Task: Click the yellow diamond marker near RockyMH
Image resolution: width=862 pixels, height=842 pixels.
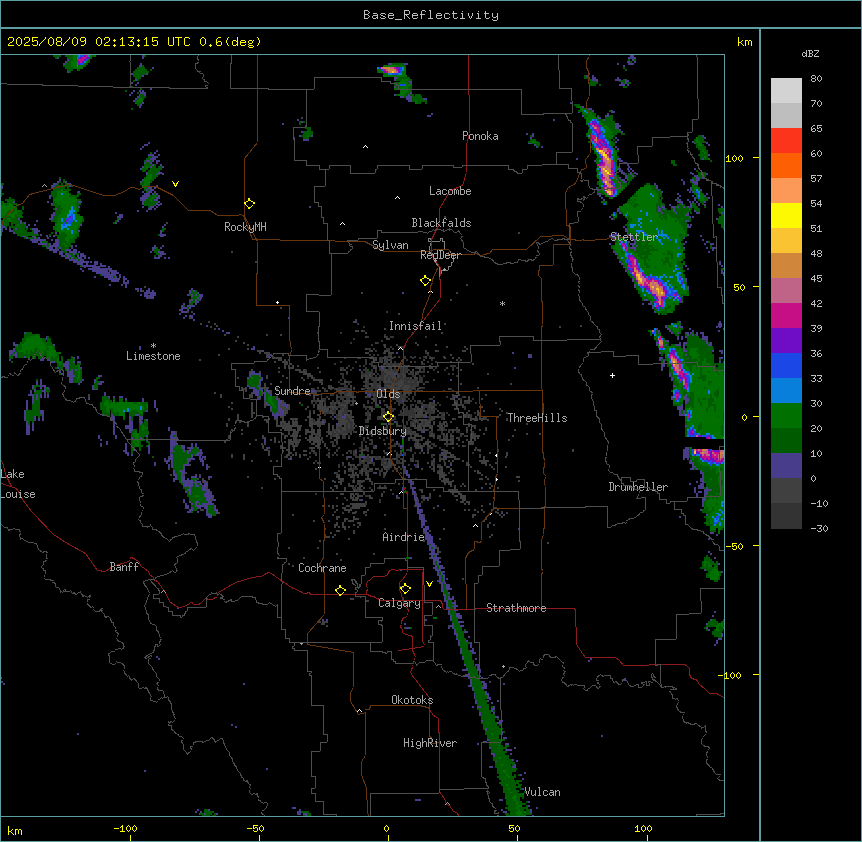Action: click(x=250, y=204)
